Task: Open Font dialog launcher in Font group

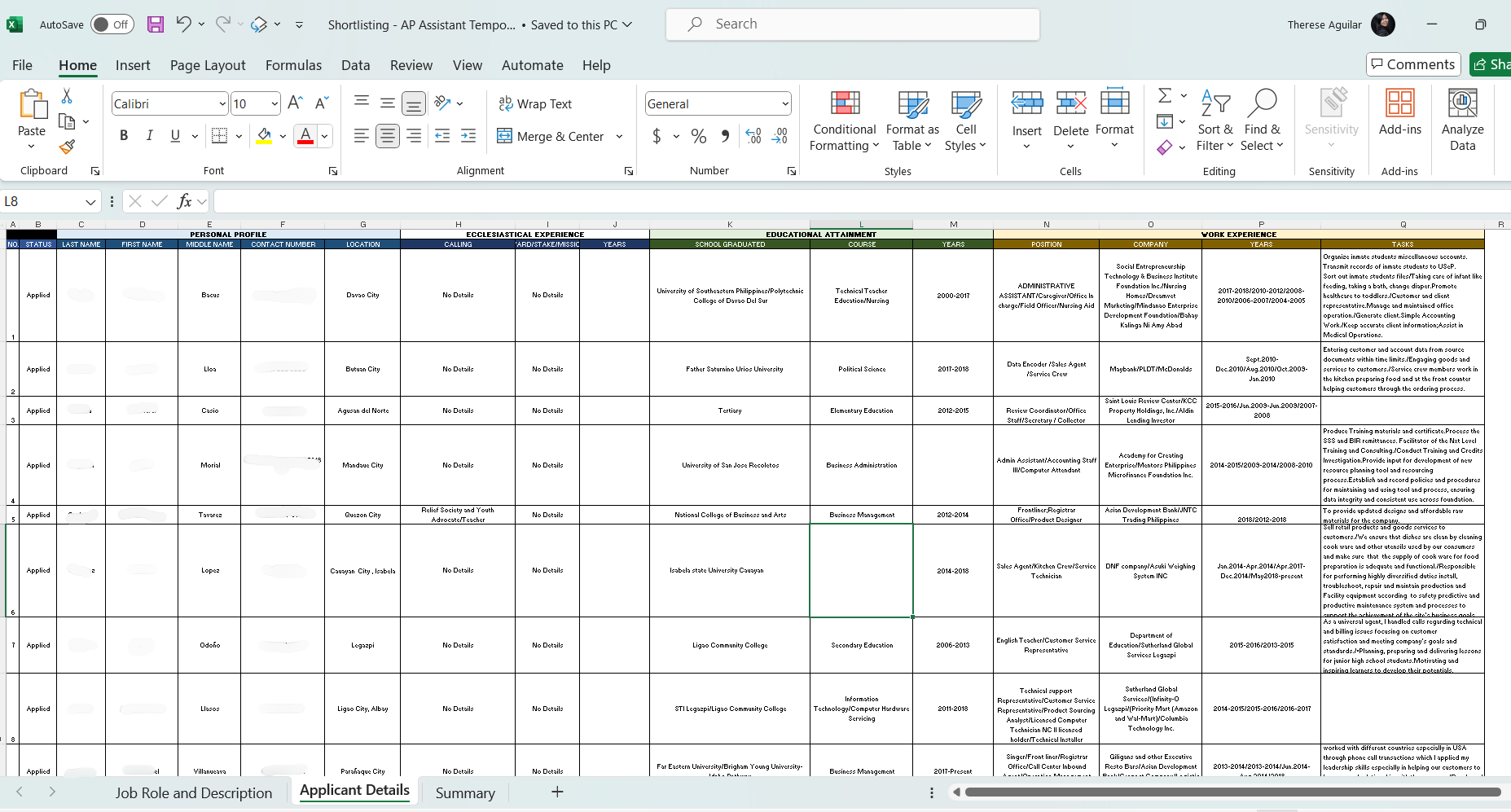Action: (333, 171)
